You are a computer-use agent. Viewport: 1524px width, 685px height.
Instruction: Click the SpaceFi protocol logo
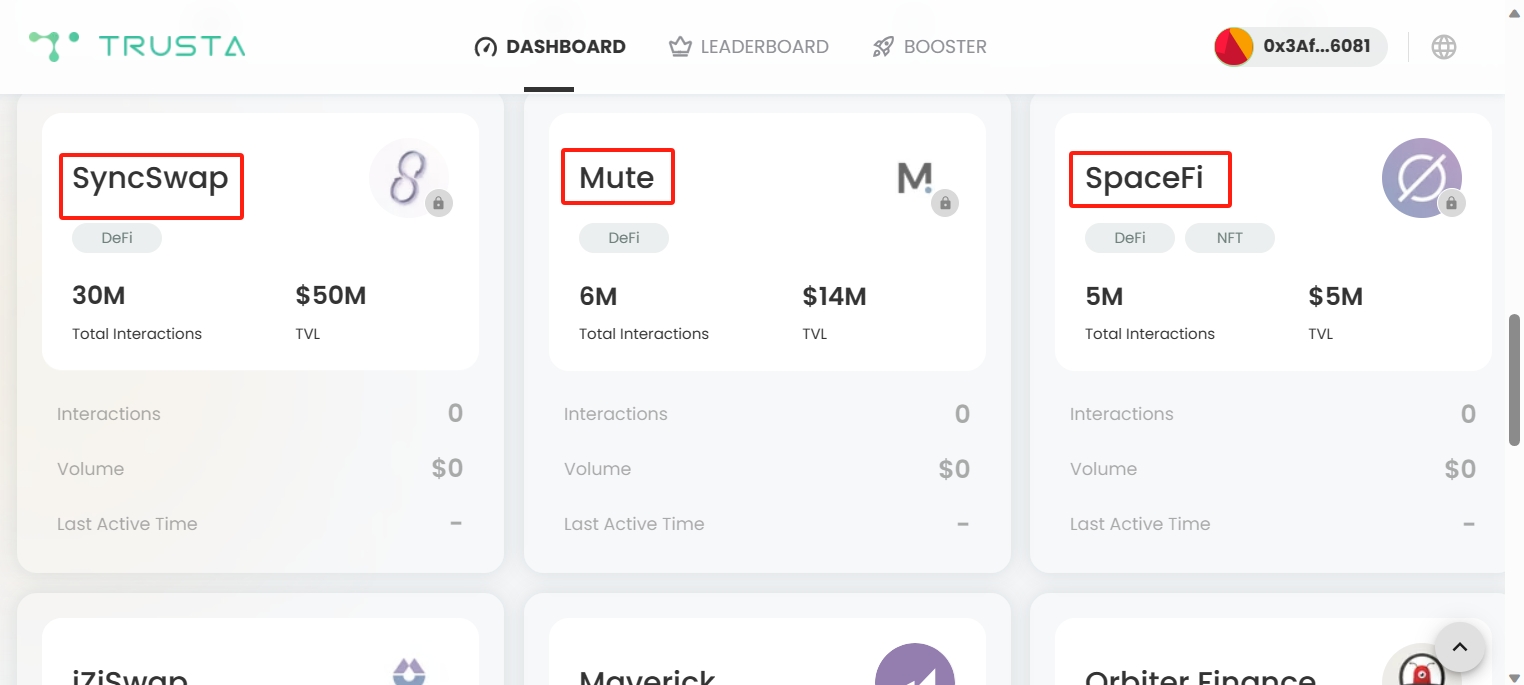[1421, 178]
